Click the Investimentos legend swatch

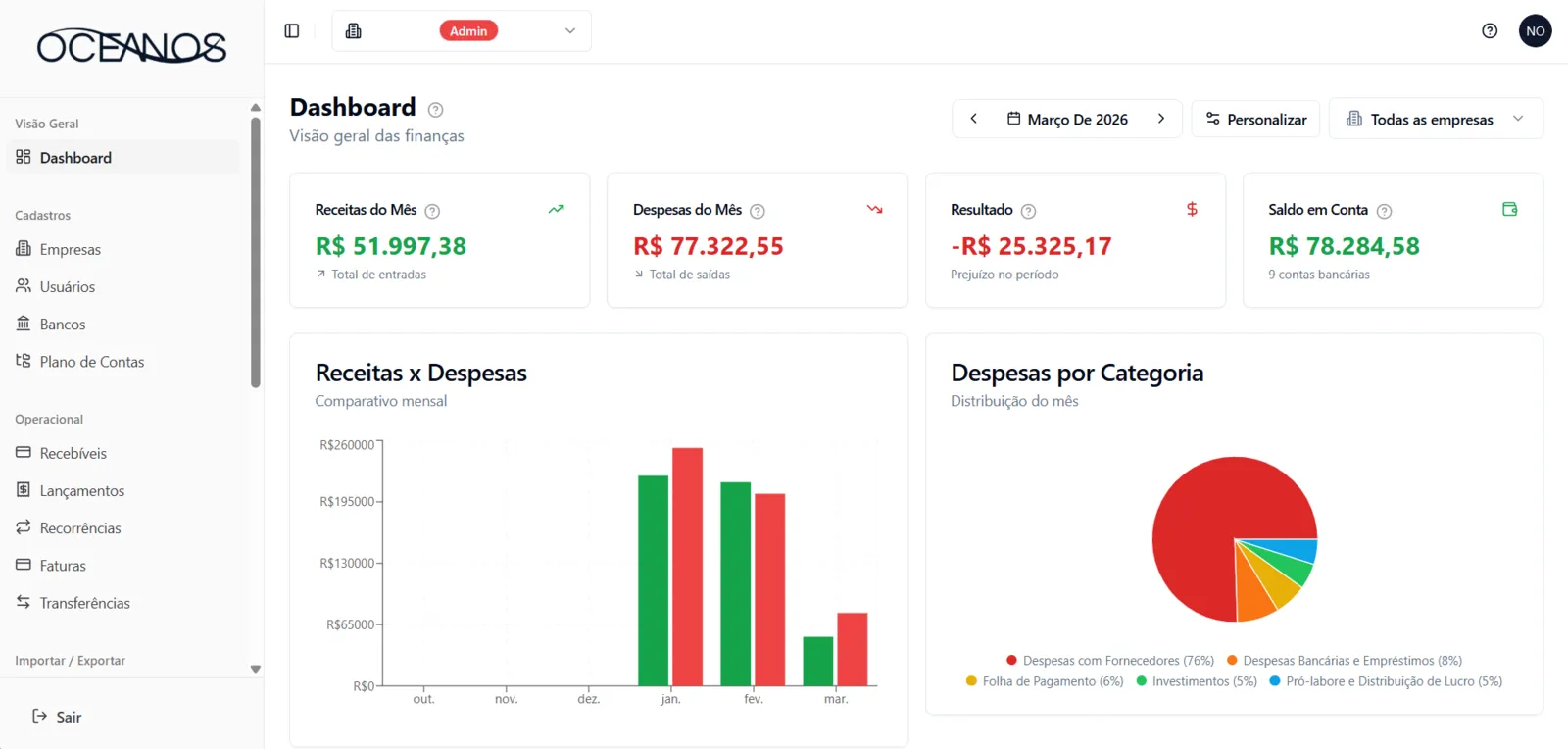[x=1141, y=681]
